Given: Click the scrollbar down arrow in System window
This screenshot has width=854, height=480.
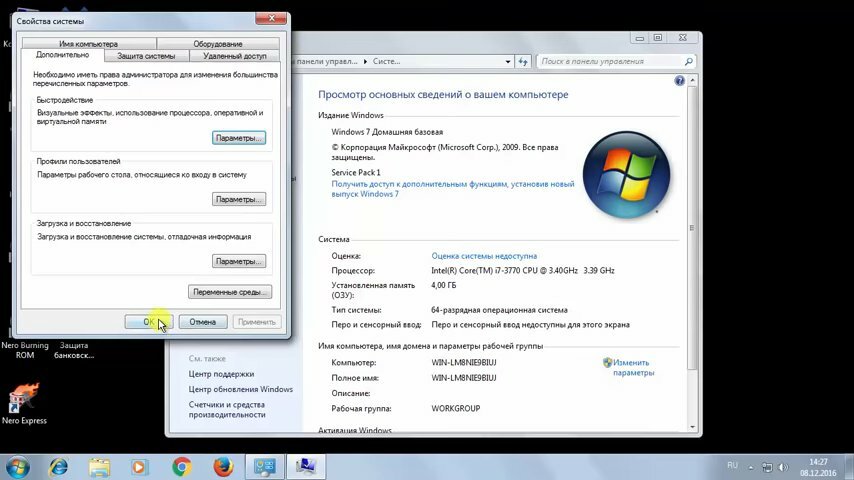Looking at the screenshot, I should click(x=692, y=427).
